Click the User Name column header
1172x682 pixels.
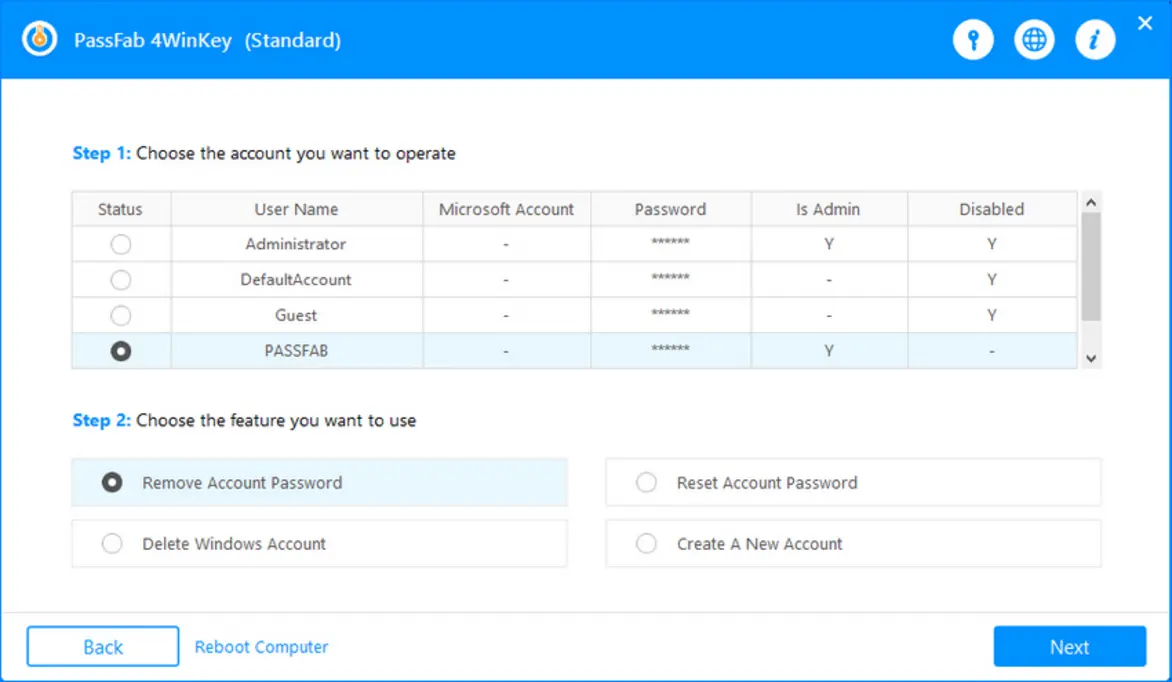[295, 209]
